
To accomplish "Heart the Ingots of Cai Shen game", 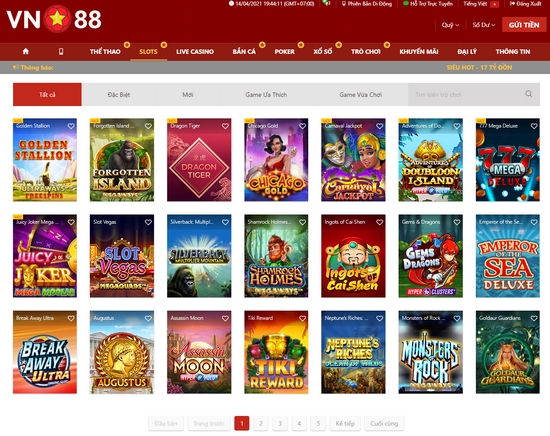I will tap(380, 222).
